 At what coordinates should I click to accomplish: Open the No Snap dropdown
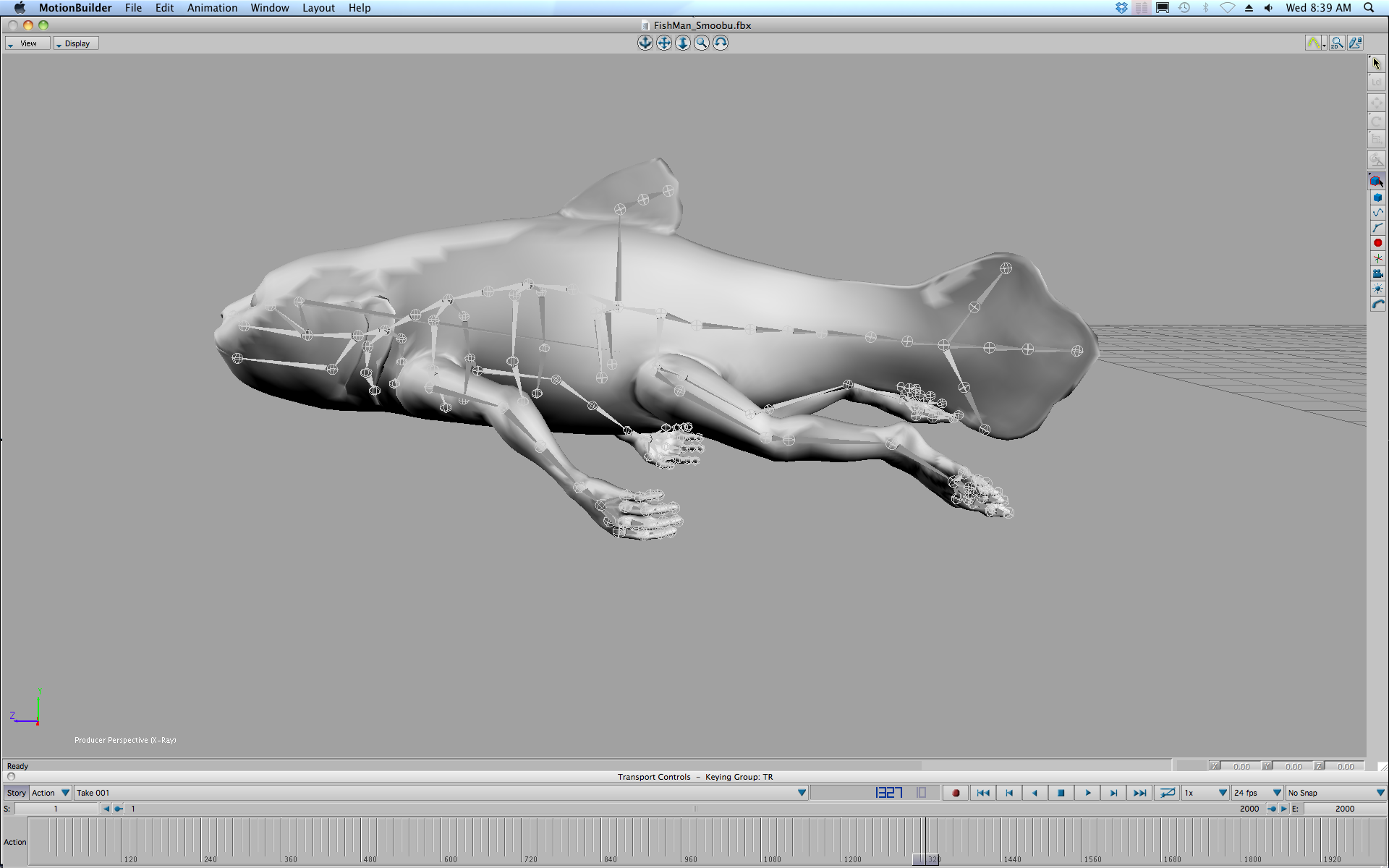coord(1335,793)
